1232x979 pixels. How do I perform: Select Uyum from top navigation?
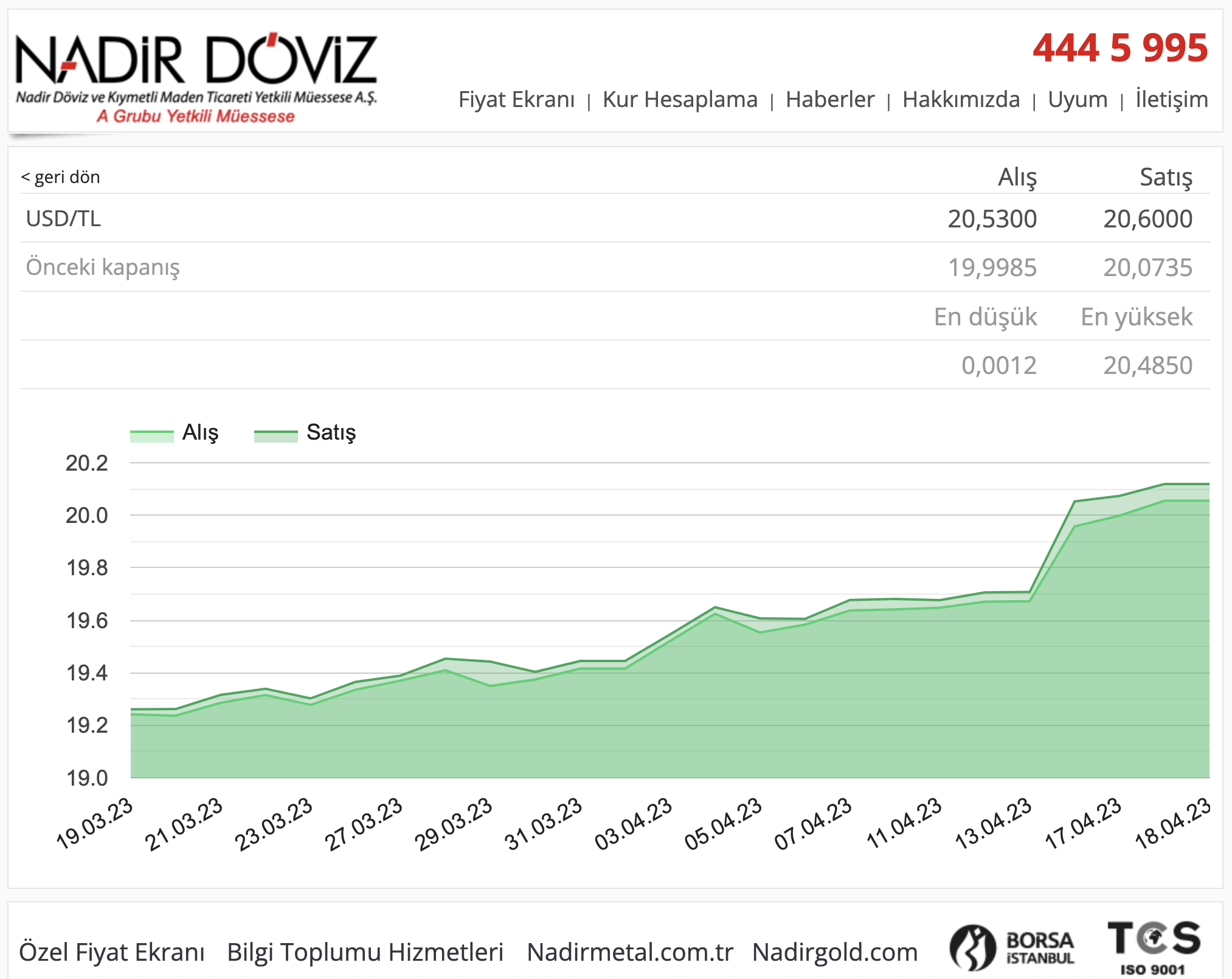point(1078,99)
